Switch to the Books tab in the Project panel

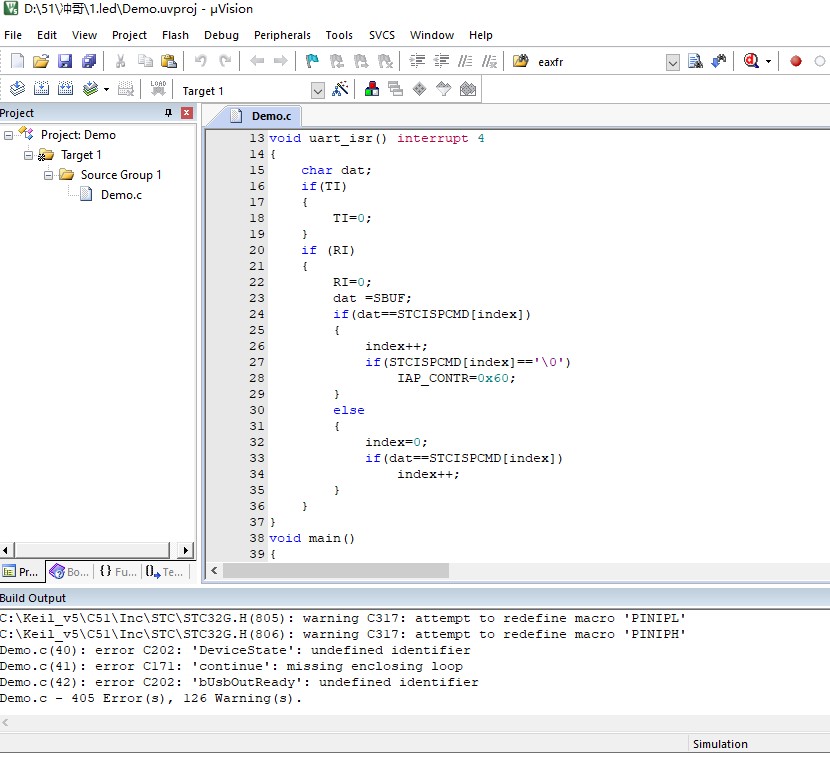coord(69,572)
